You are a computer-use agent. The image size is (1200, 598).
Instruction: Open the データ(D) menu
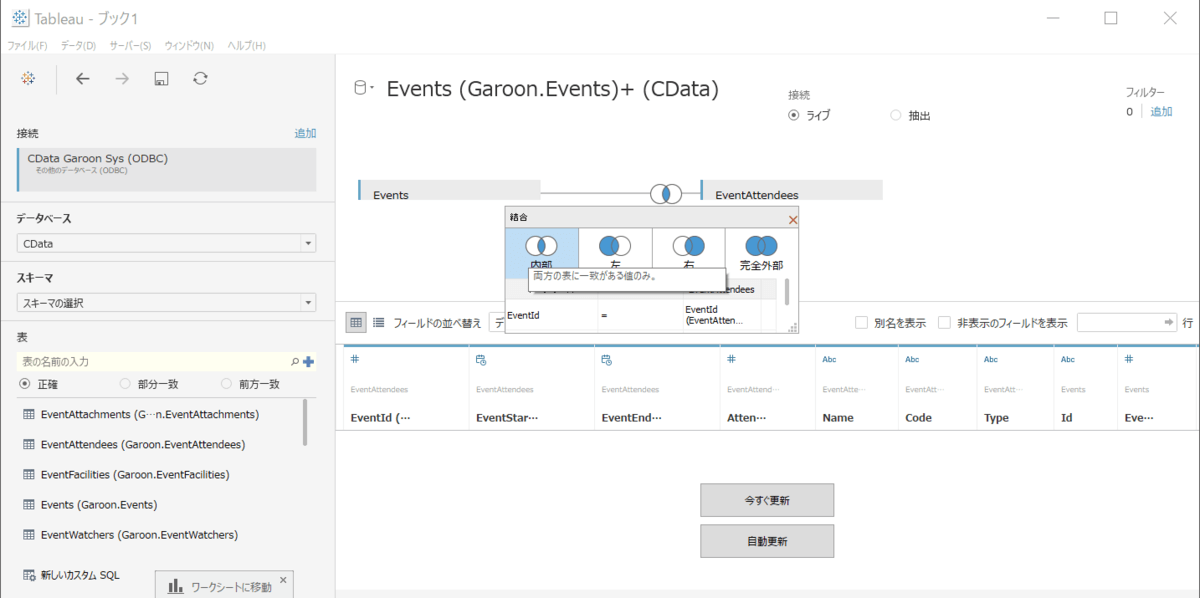click(78, 45)
